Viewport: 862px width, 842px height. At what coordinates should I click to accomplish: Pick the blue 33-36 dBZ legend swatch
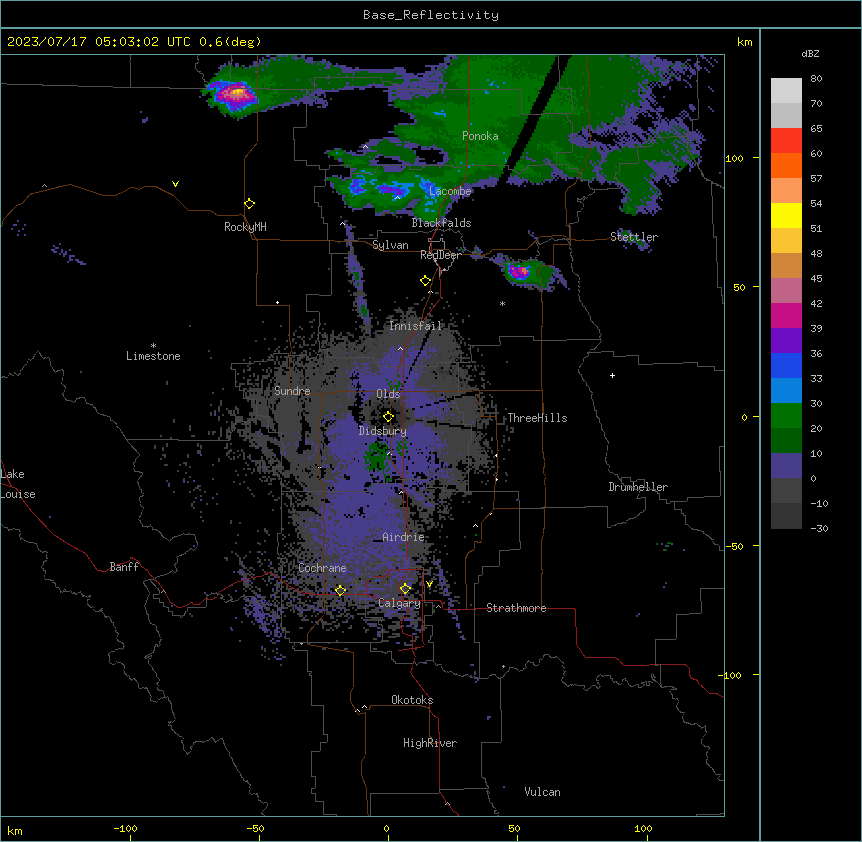(786, 366)
